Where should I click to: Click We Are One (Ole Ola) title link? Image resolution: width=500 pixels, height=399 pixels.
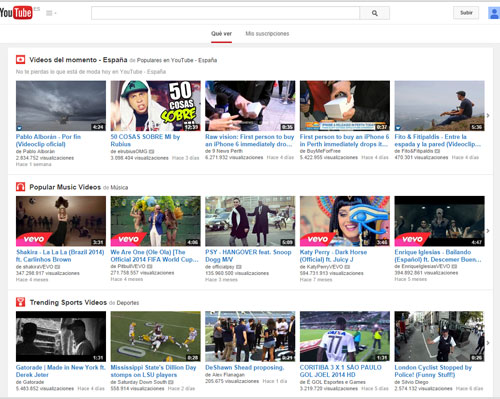[155, 256]
